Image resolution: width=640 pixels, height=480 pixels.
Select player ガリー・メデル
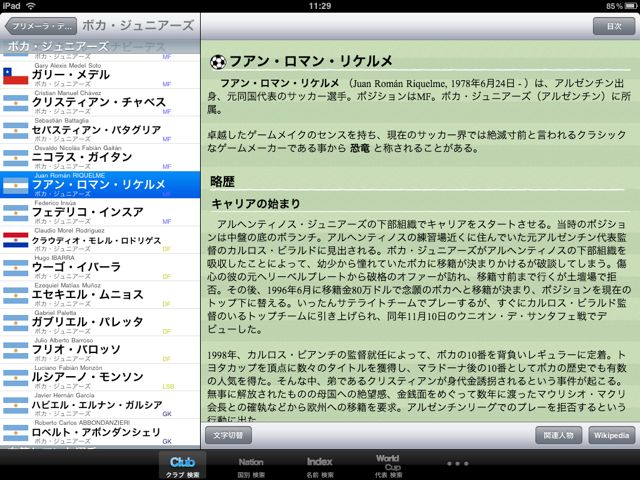(100, 75)
